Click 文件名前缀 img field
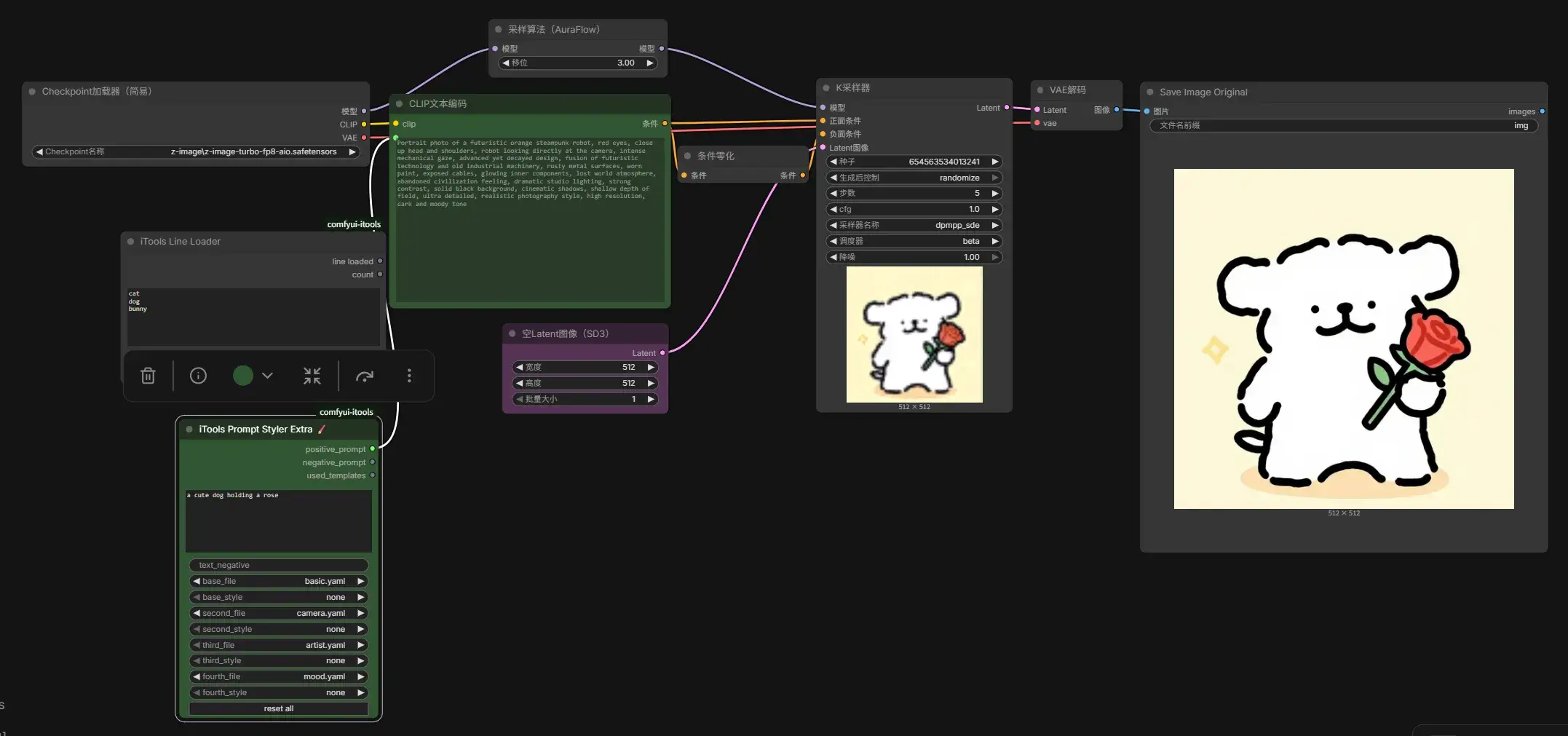This screenshot has width=1568, height=736. point(1344,125)
